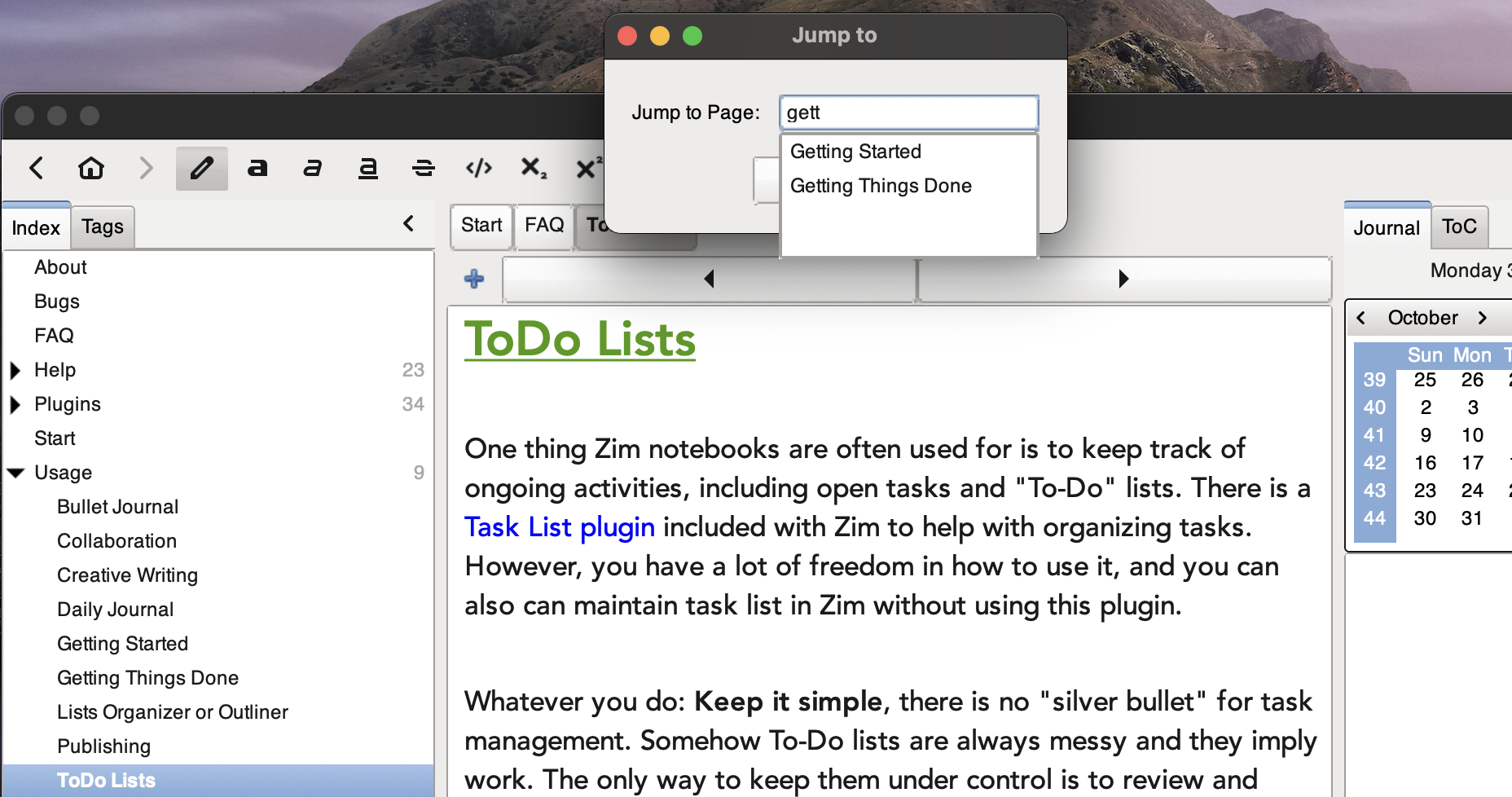
Task: Open the Start path bar button
Action: pyautogui.click(x=481, y=225)
